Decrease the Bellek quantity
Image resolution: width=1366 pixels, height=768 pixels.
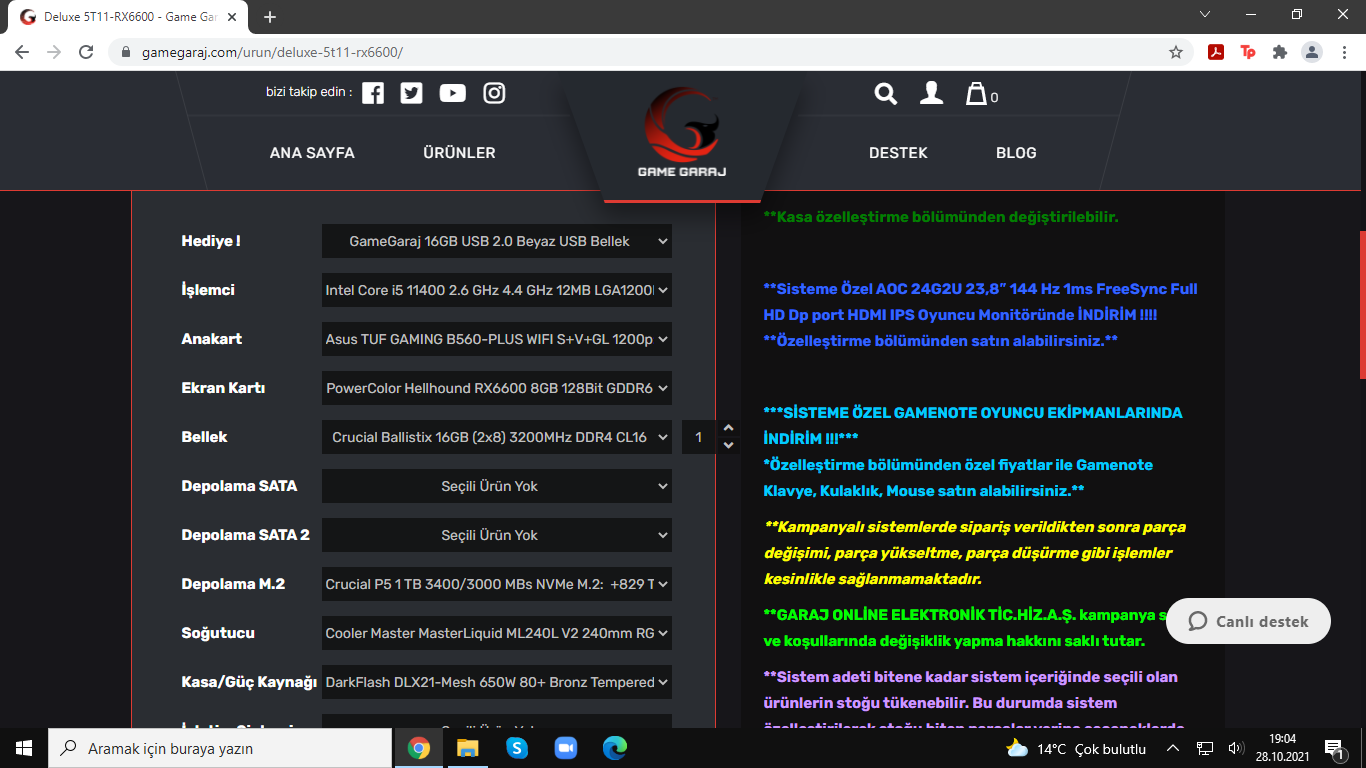tap(728, 445)
